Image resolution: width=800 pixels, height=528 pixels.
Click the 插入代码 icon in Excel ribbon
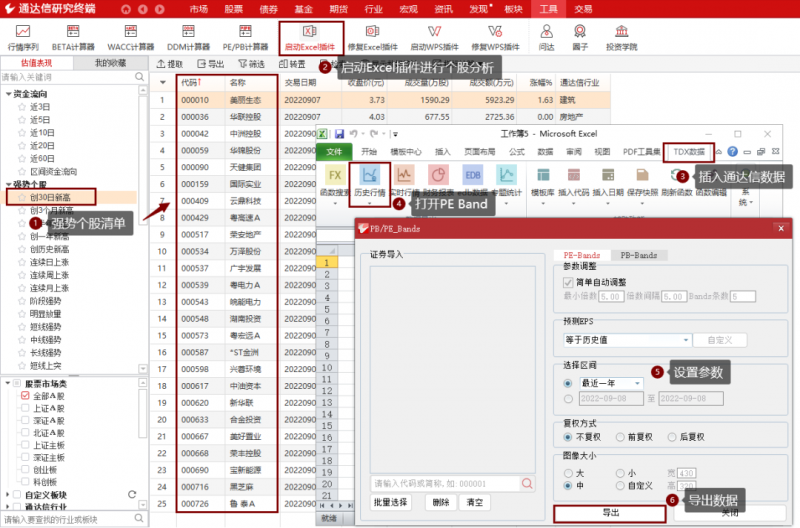pyautogui.click(x=573, y=175)
